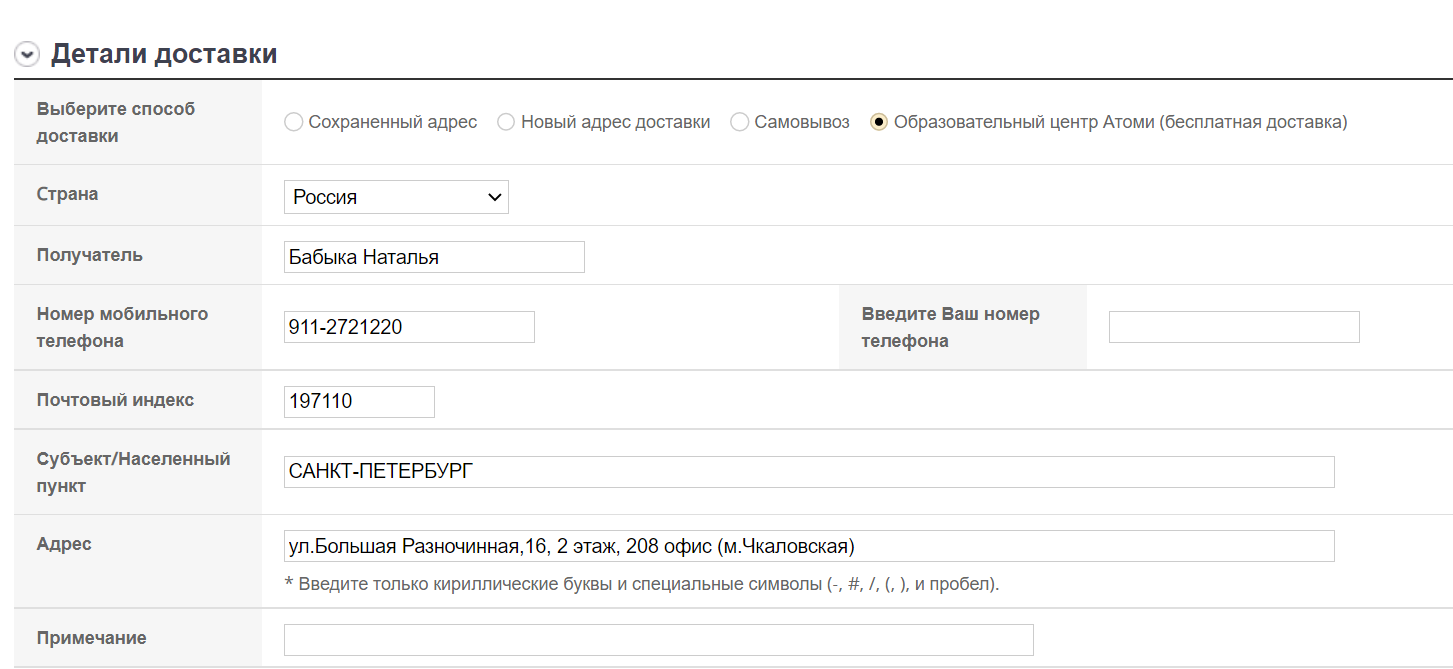Viewport: 1453px width, 669px height.
Task: Select Образовательный центр Атоми radio button
Action: coord(879,122)
